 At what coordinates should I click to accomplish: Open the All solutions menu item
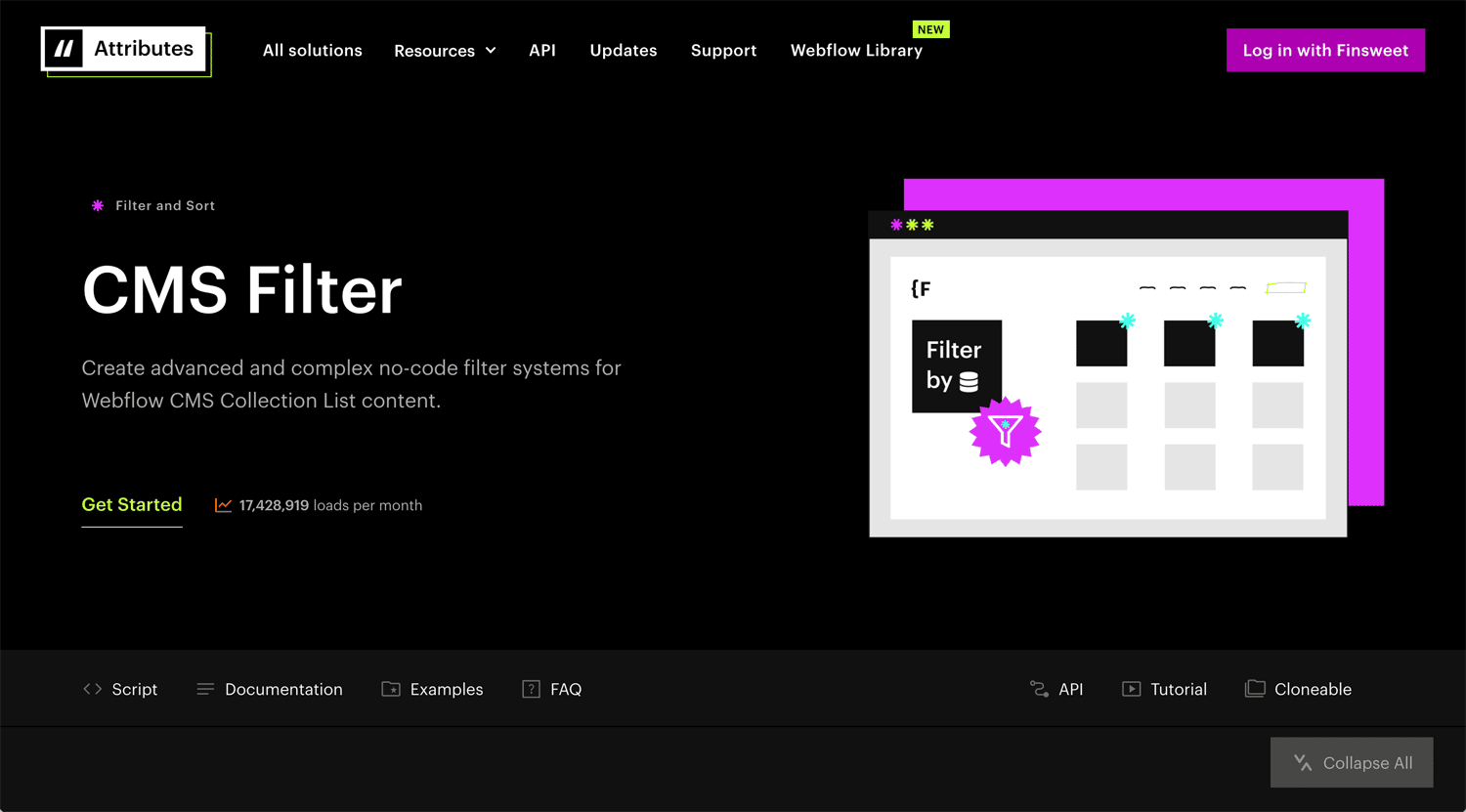(x=313, y=50)
